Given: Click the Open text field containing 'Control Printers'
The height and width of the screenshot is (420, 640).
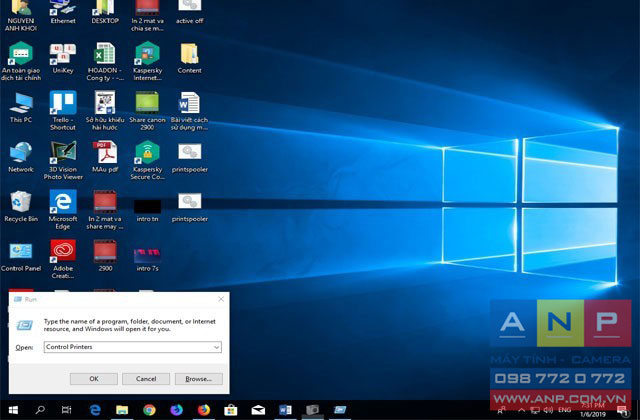Looking at the screenshot, I should [x=128, y=347].
